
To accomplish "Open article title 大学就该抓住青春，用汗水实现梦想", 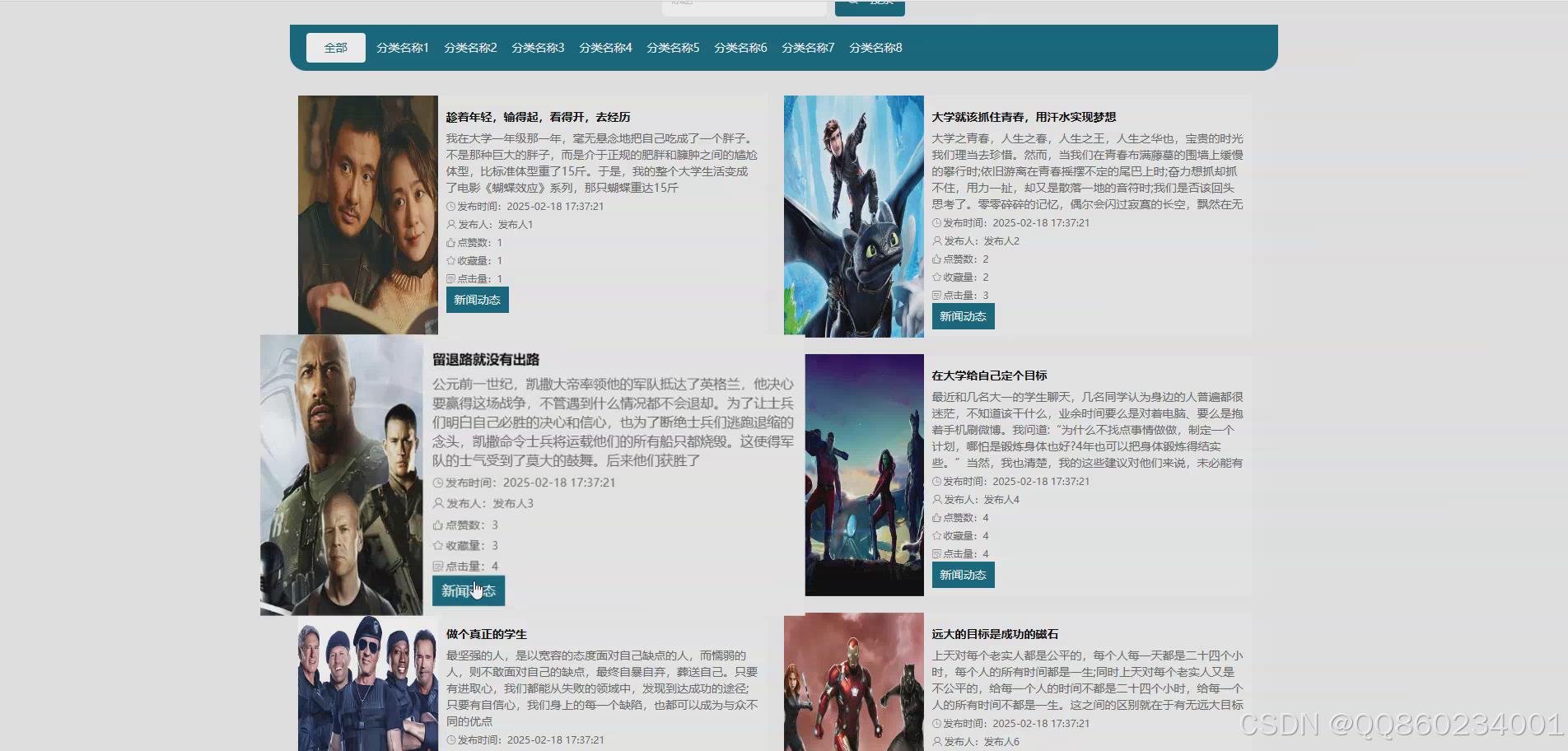I will click(x=1024, y=117).
